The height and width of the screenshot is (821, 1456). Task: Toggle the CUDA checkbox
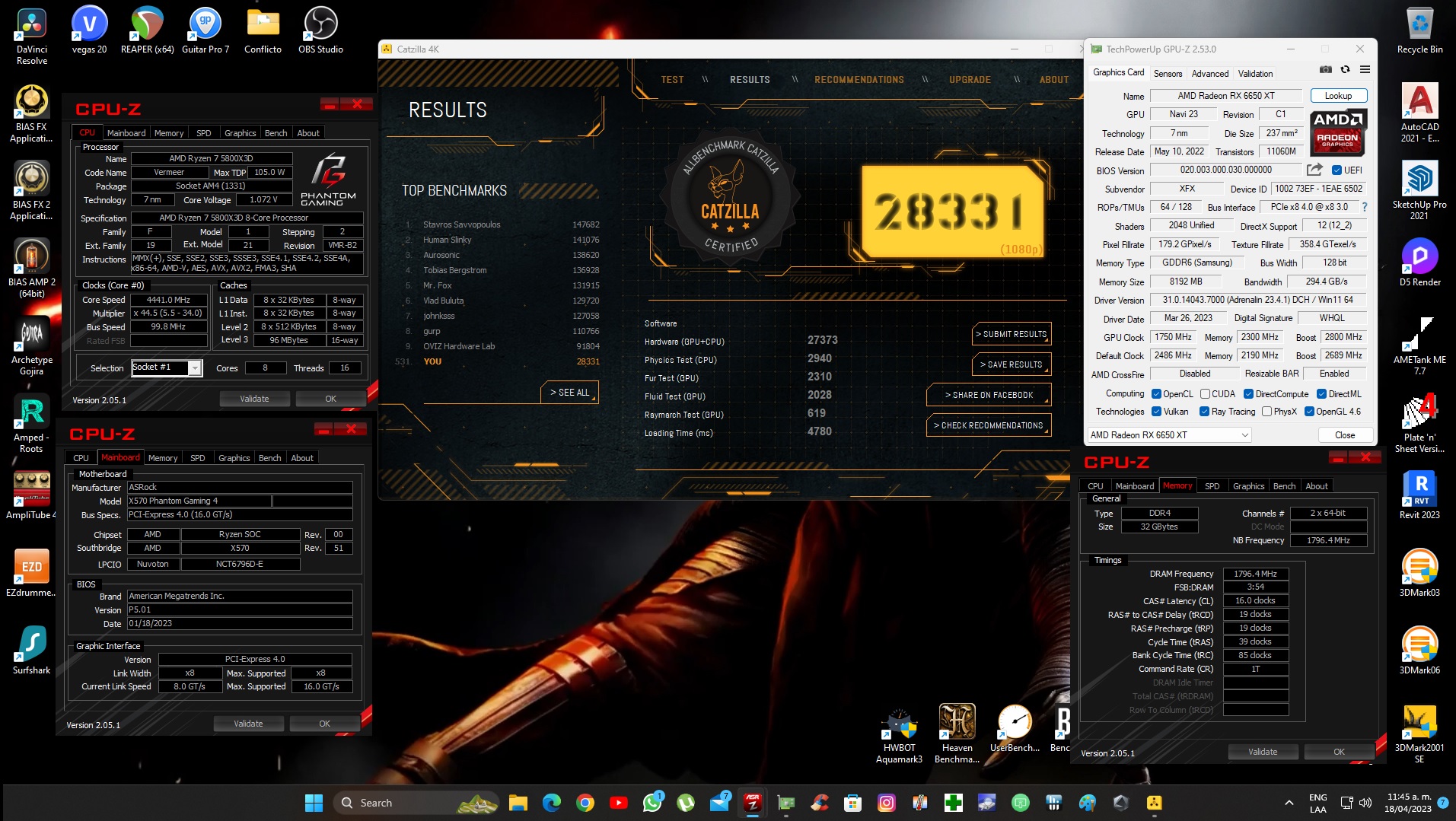[x=1205, y=394]
